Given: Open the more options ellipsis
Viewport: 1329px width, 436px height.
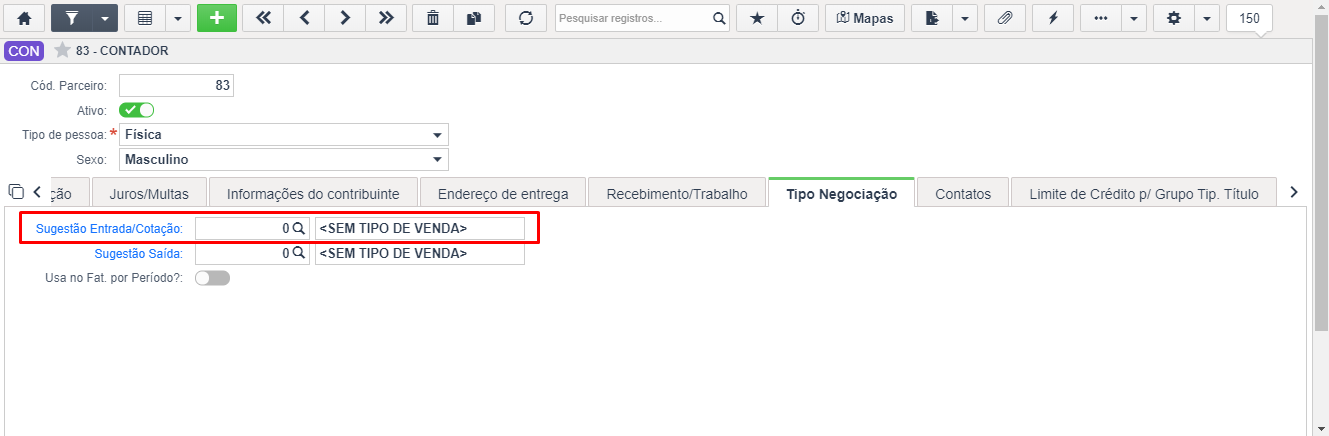Looking at the screenshot, I should [x=1101, y=18].
